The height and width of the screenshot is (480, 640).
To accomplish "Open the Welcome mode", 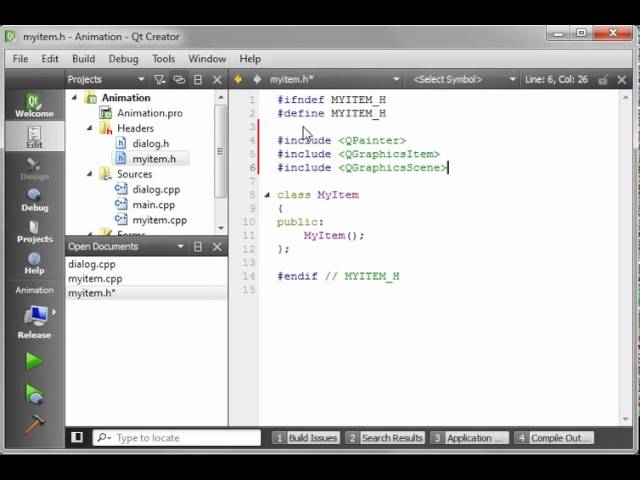I will (x=34, y=106).
